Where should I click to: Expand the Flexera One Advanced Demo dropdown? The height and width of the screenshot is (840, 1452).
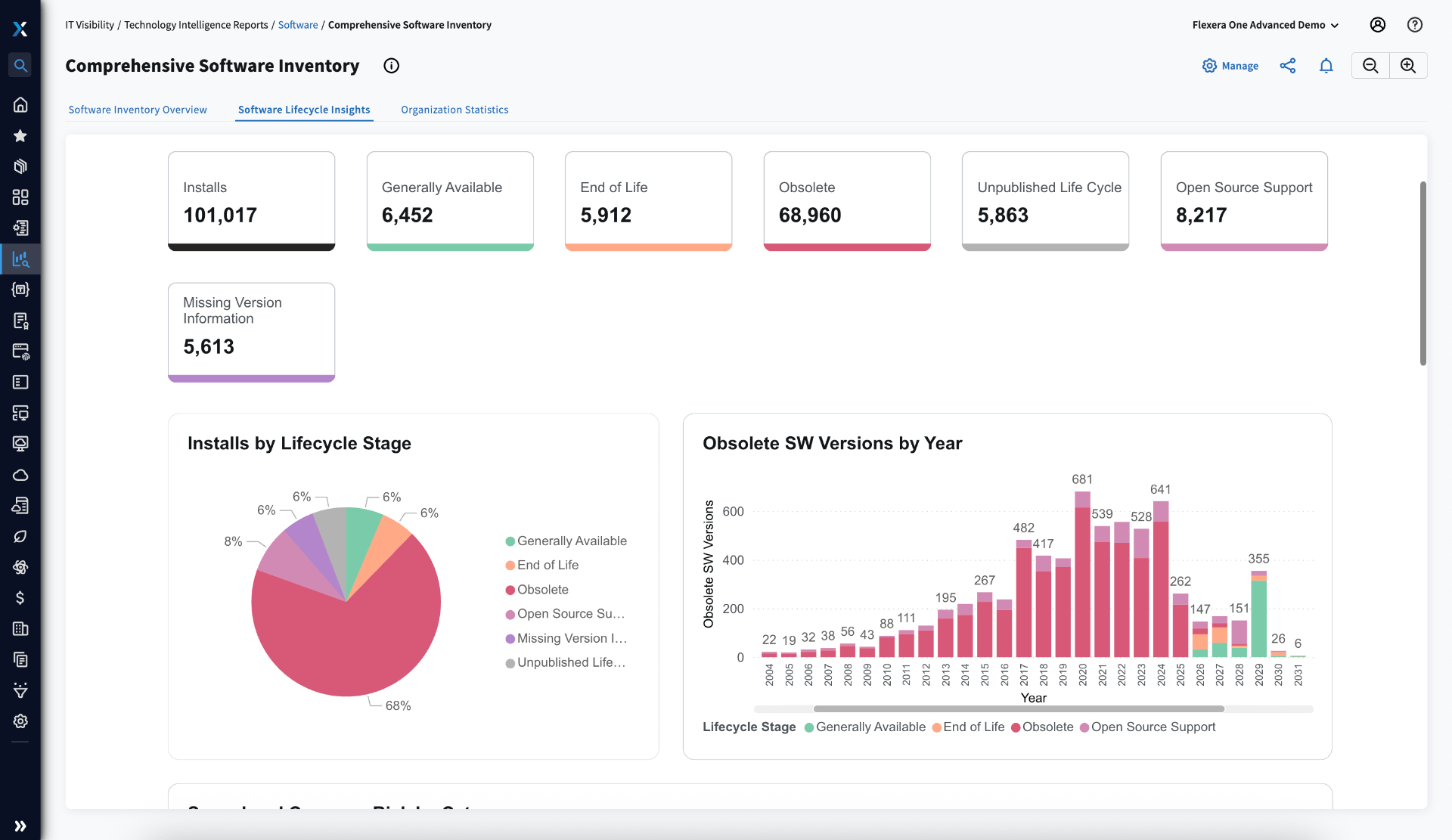tap(1265, 25)
